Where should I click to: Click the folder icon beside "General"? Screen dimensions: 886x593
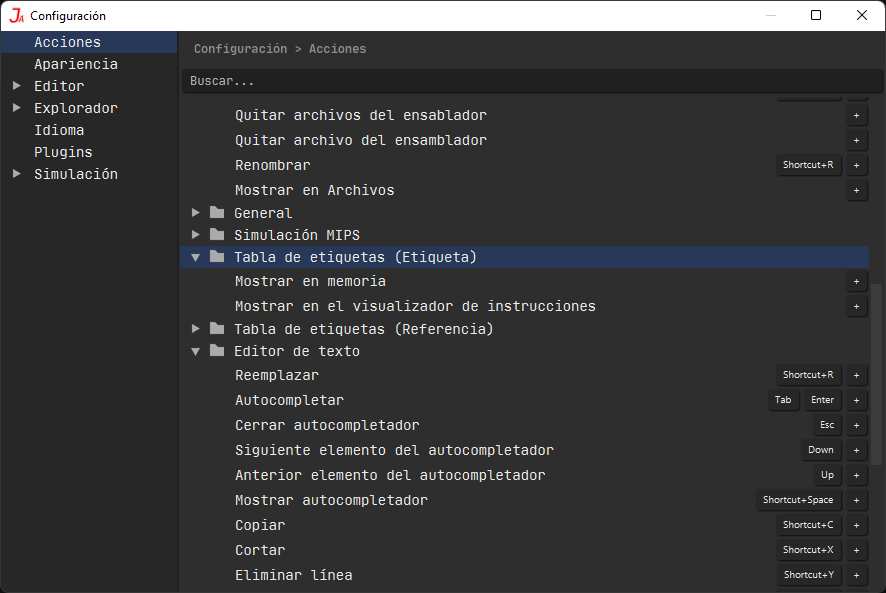(x=215, y=213)
